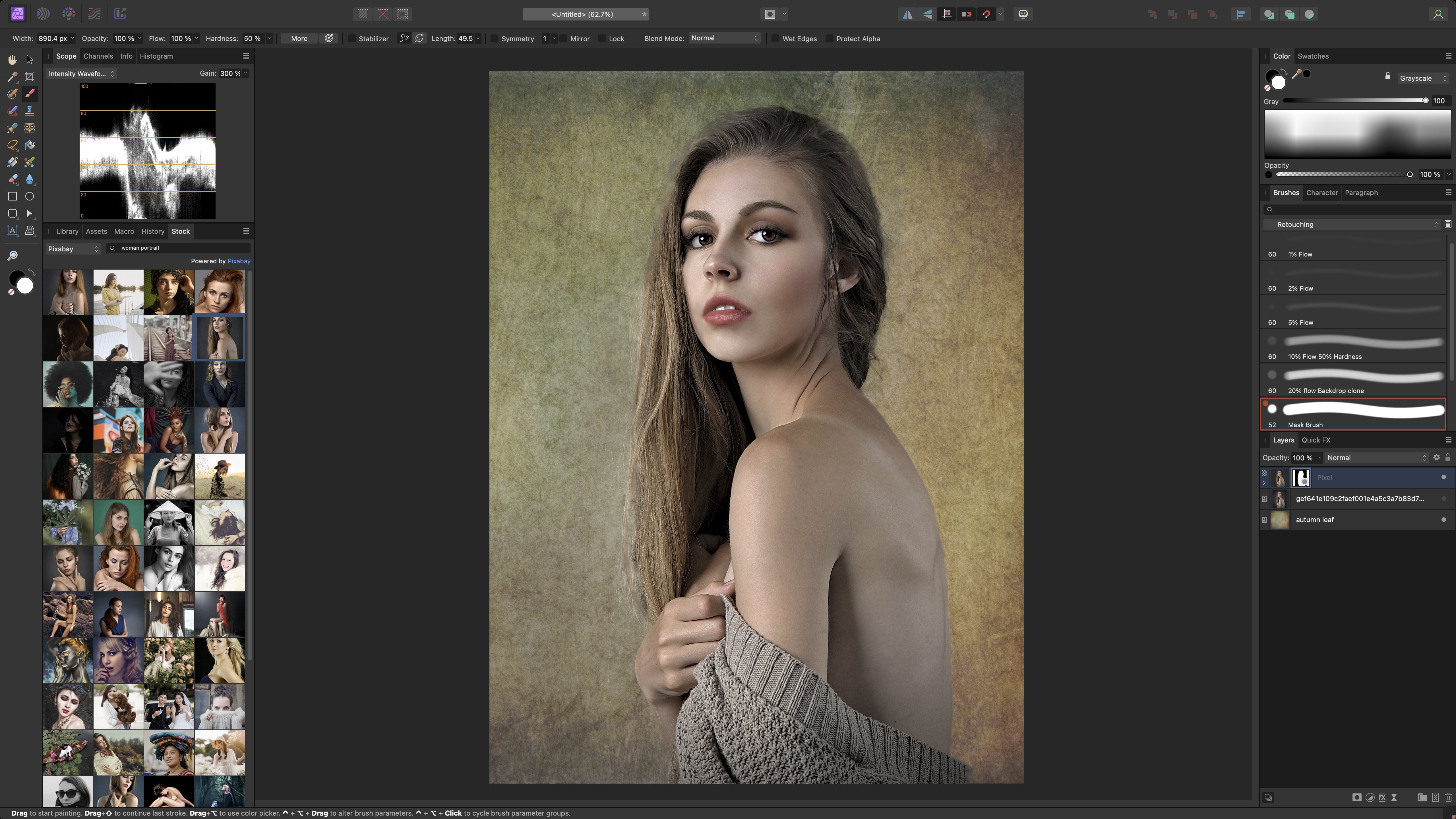The image size is (1456, 819).
Task: Switch to the Liquify Persona
Action: [x=43, y=14]
